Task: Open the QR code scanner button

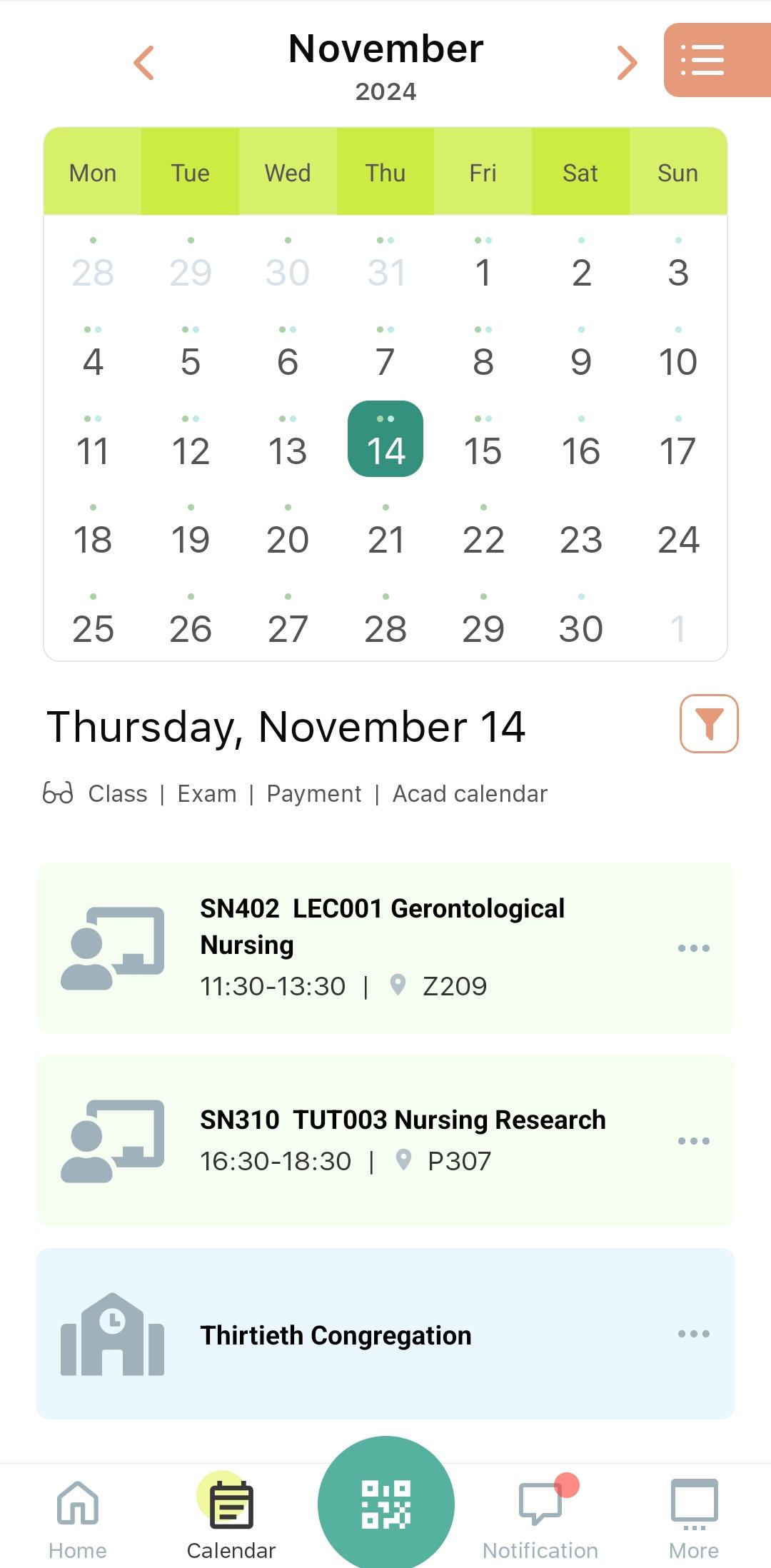Action: point(385,1504)
